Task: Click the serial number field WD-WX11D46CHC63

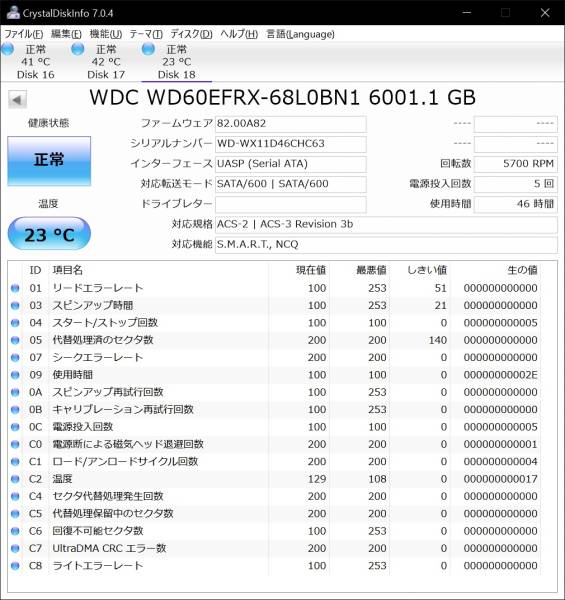Action: pyautogui.click(x=291, y=144)
